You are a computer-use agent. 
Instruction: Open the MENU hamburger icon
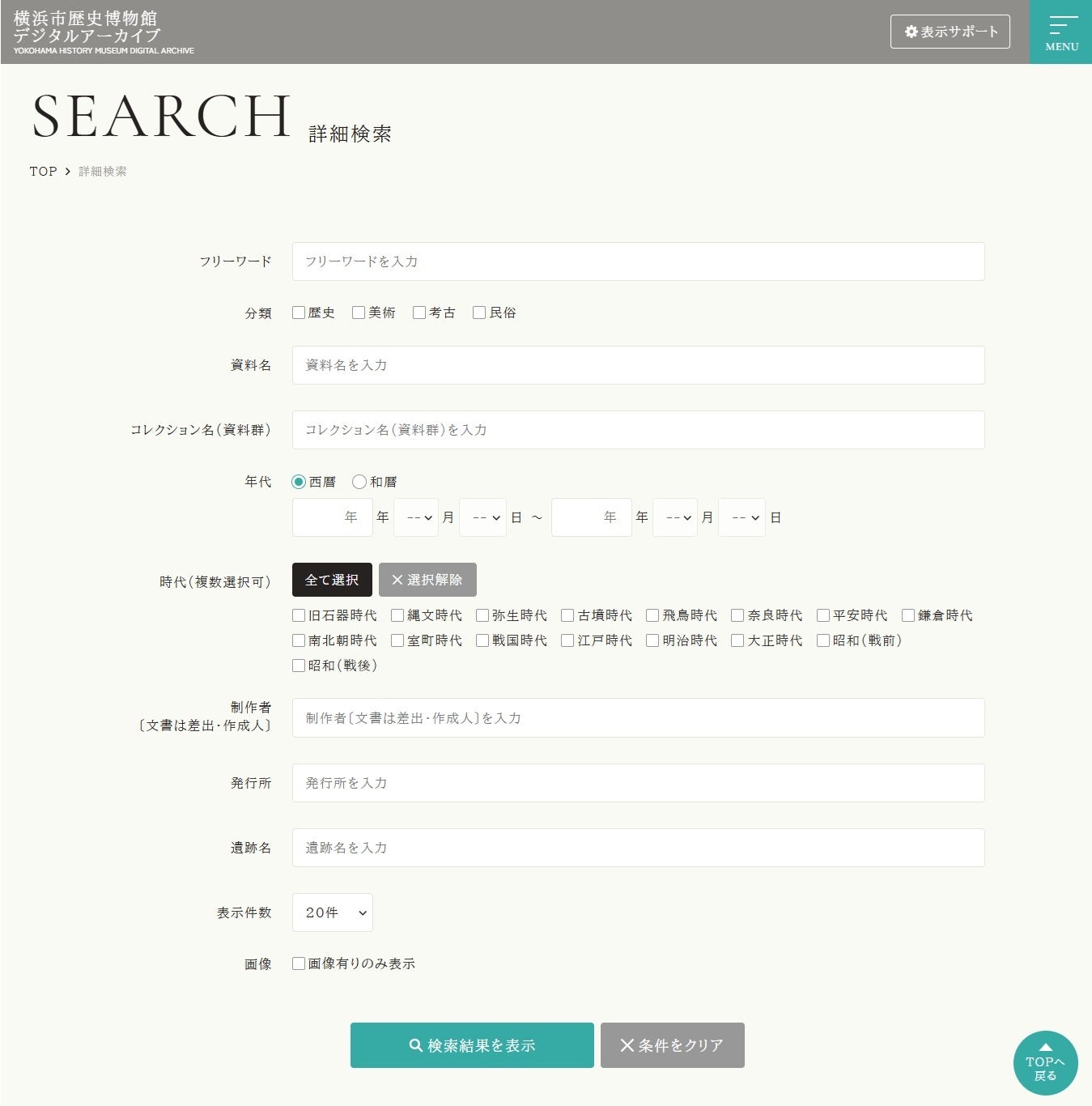(1060, 32)
